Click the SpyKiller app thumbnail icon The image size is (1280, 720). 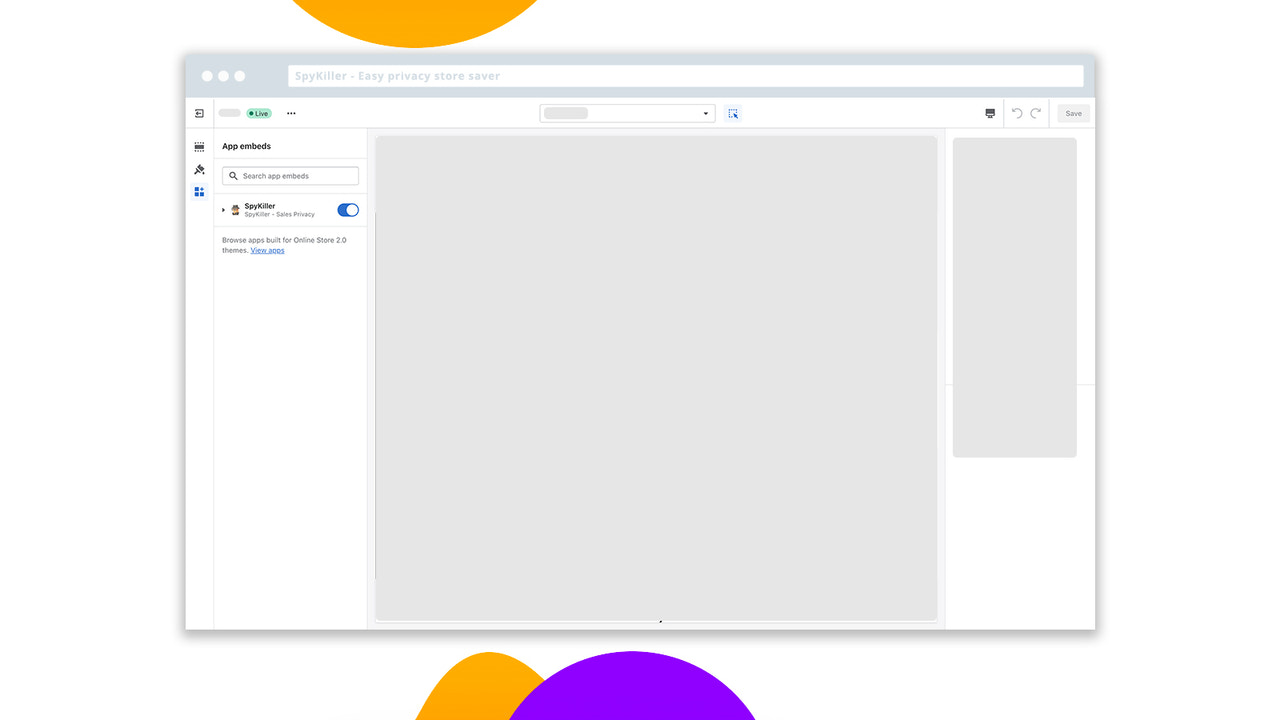tap(234, 209)
